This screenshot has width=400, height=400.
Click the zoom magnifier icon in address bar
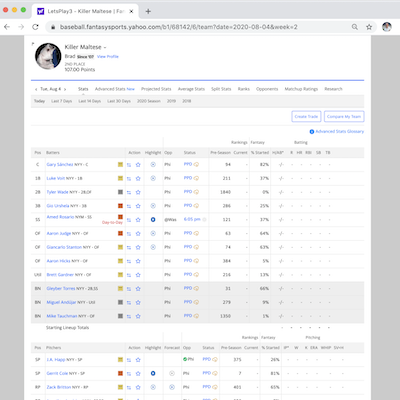pos(355,27)
